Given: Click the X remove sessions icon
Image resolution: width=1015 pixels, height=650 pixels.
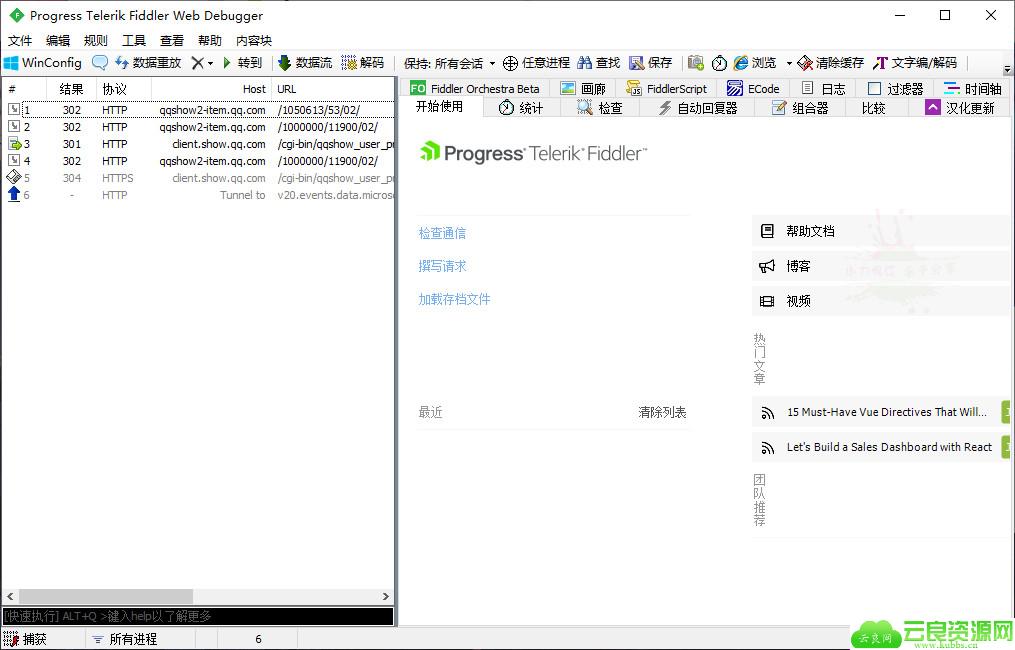Looking at the screenshot, I should [x=197, y=63].
